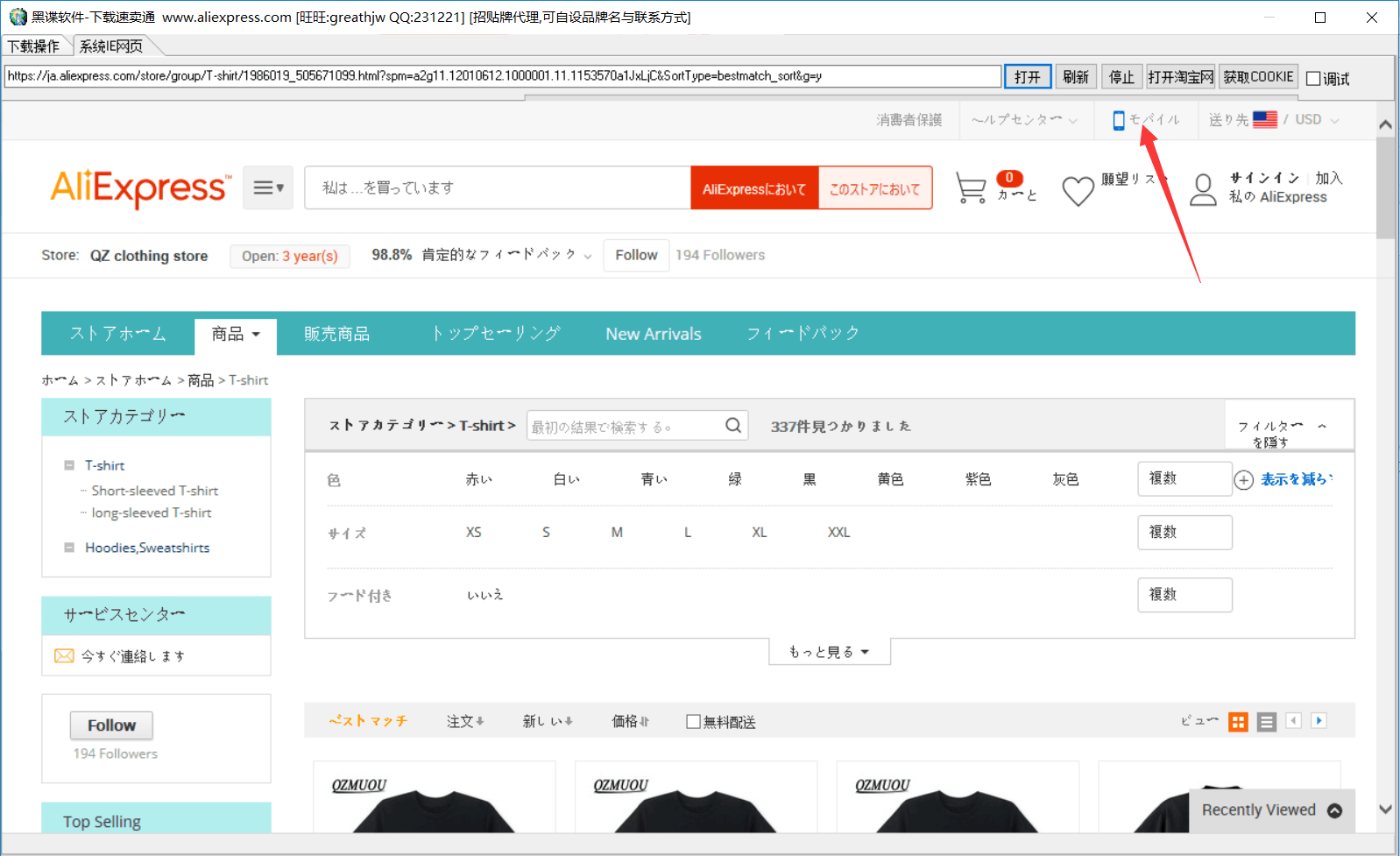This screenshot has height=856, width=1400.
Task: Sort by 注文 orders
Action: (465, 721)
